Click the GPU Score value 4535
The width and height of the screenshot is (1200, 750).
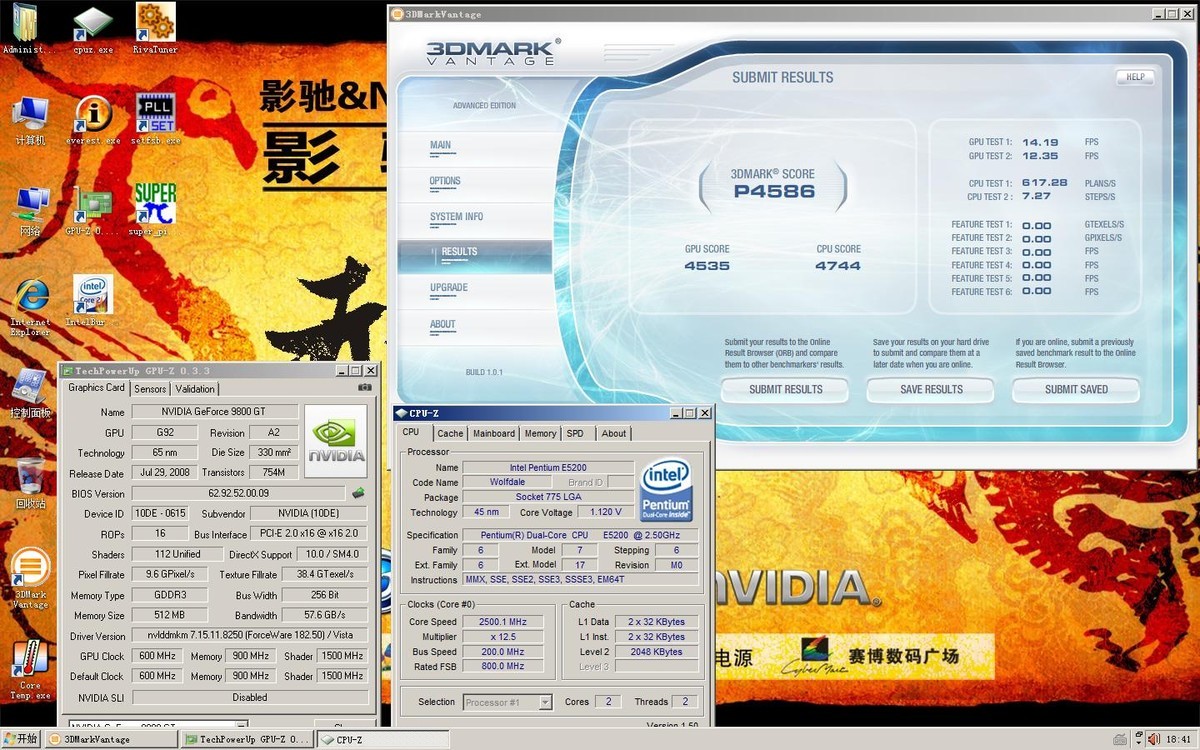pos(707,266)
